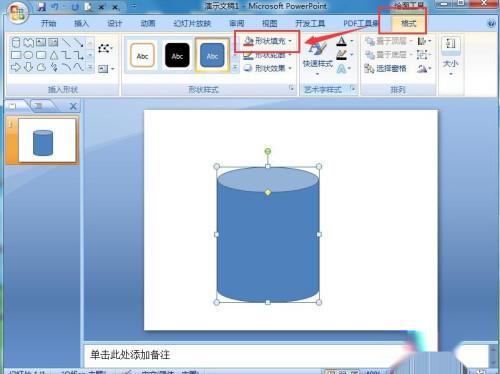Open the Insert (插入) ribbon tab

[x=81, y=23]
